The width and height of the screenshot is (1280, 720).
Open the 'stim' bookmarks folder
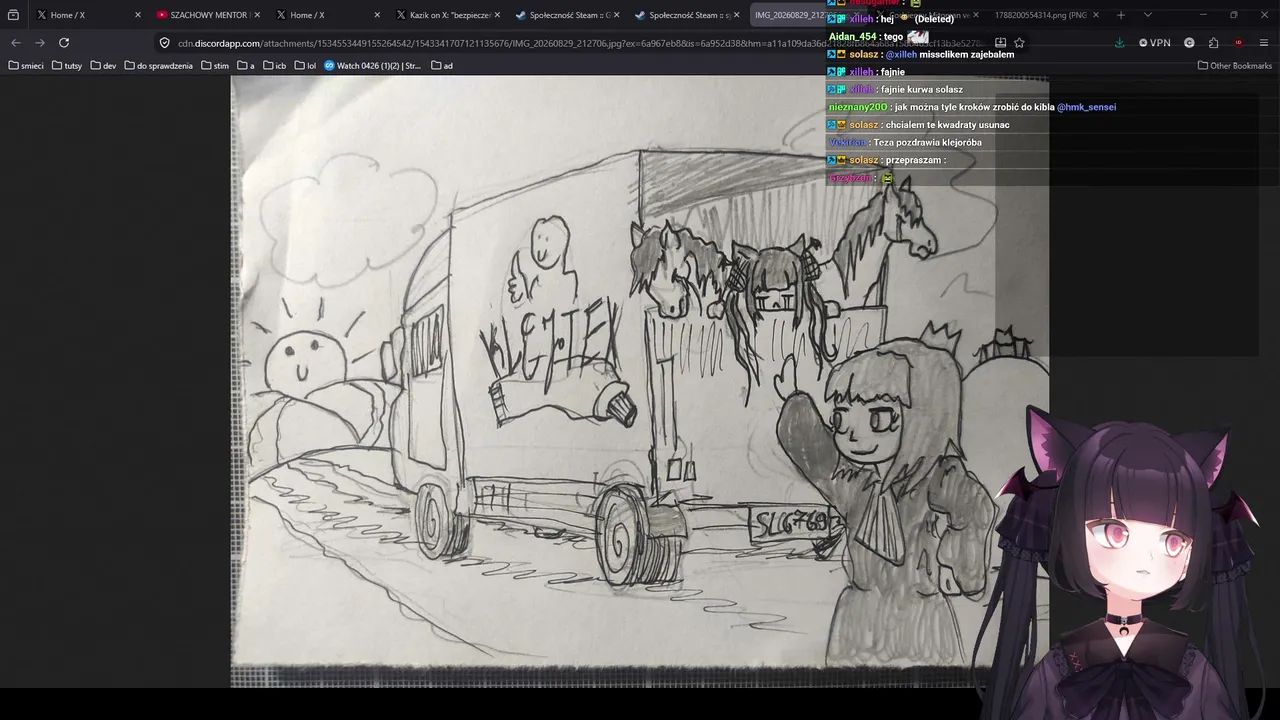(x=215, y=66)
